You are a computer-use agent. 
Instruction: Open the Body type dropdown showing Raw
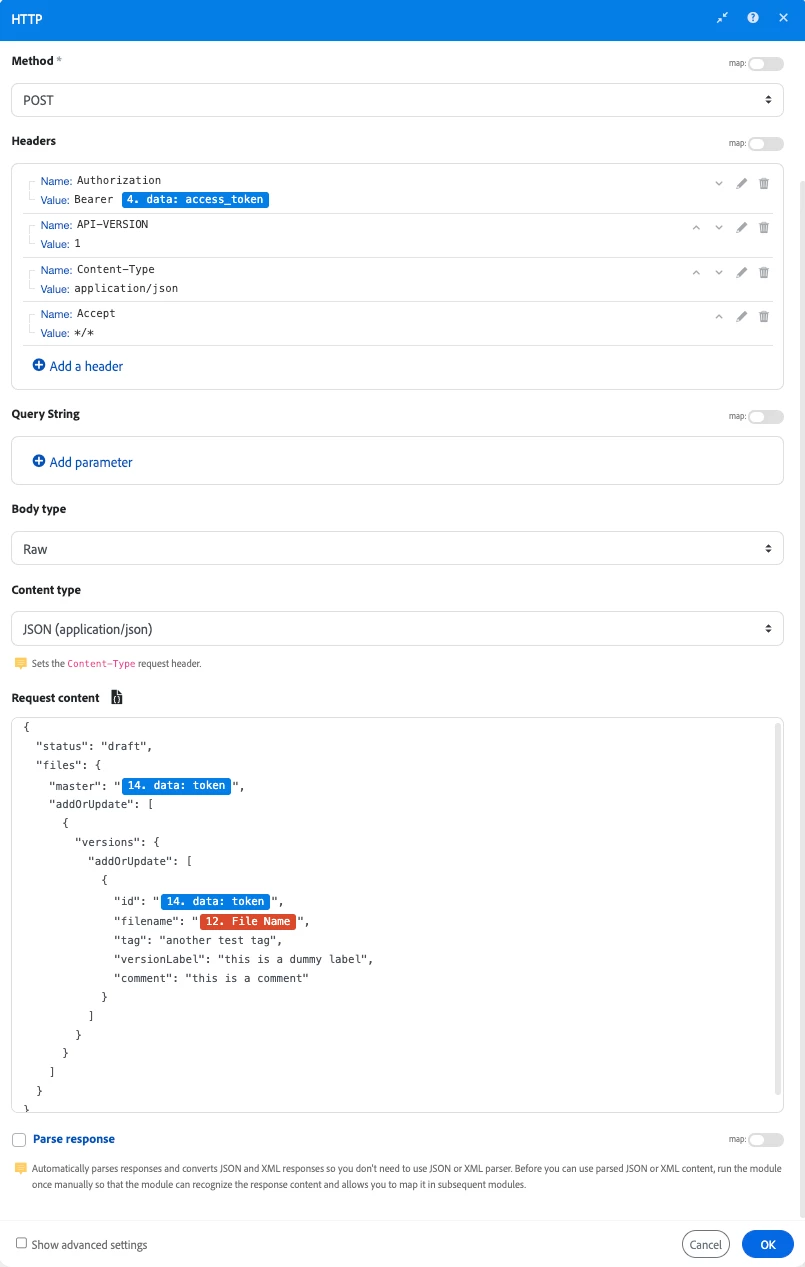pyautogui.click(x=397, y=548)
